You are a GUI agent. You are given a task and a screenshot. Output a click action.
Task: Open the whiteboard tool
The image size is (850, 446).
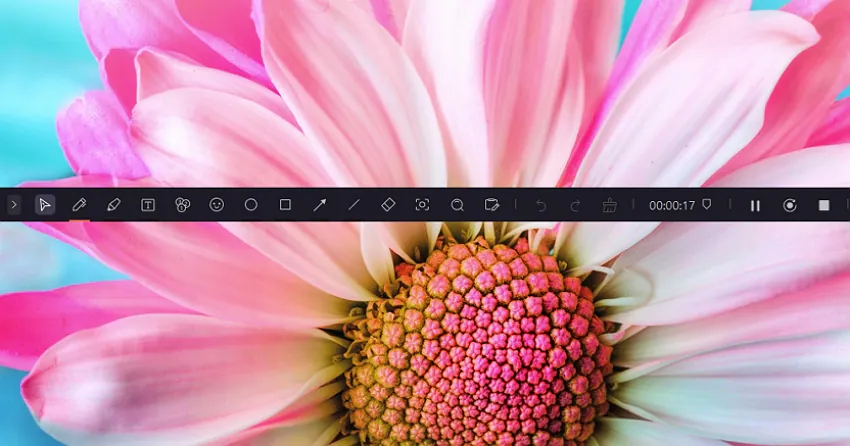coord(492,205)
